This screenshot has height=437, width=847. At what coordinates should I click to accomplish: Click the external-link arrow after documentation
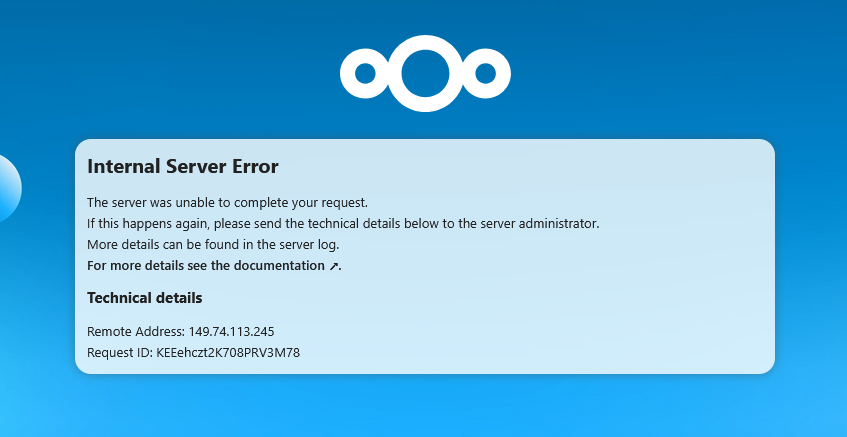tap(335, 267)
